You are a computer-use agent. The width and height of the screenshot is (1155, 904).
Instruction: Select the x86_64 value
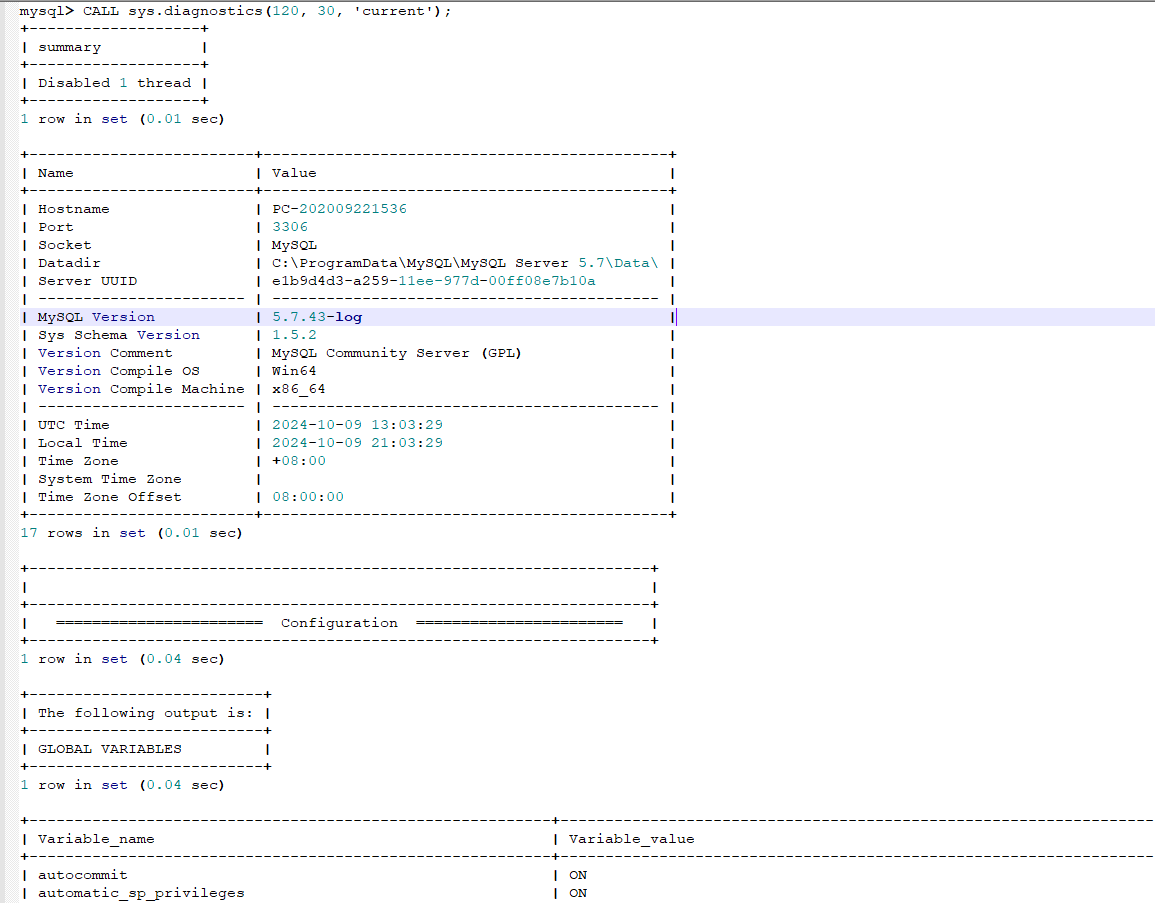point(298,389)
